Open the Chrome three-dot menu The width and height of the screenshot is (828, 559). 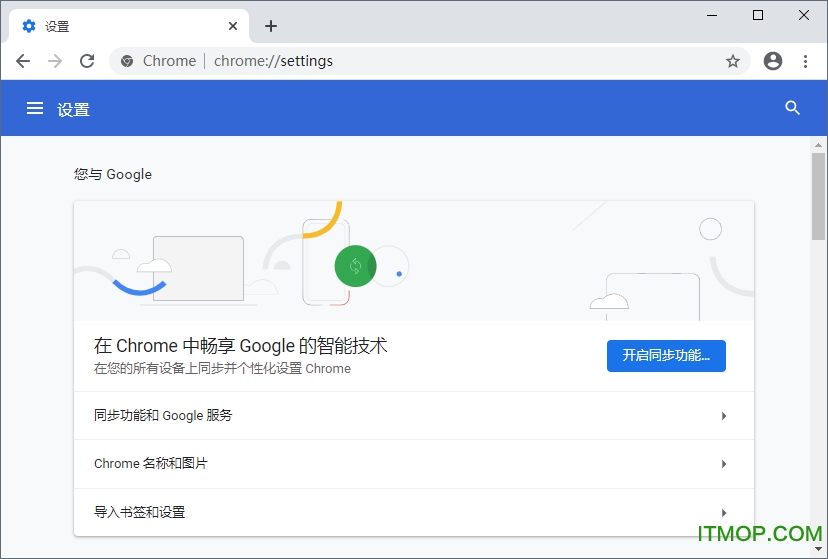[x=805, y=61]
